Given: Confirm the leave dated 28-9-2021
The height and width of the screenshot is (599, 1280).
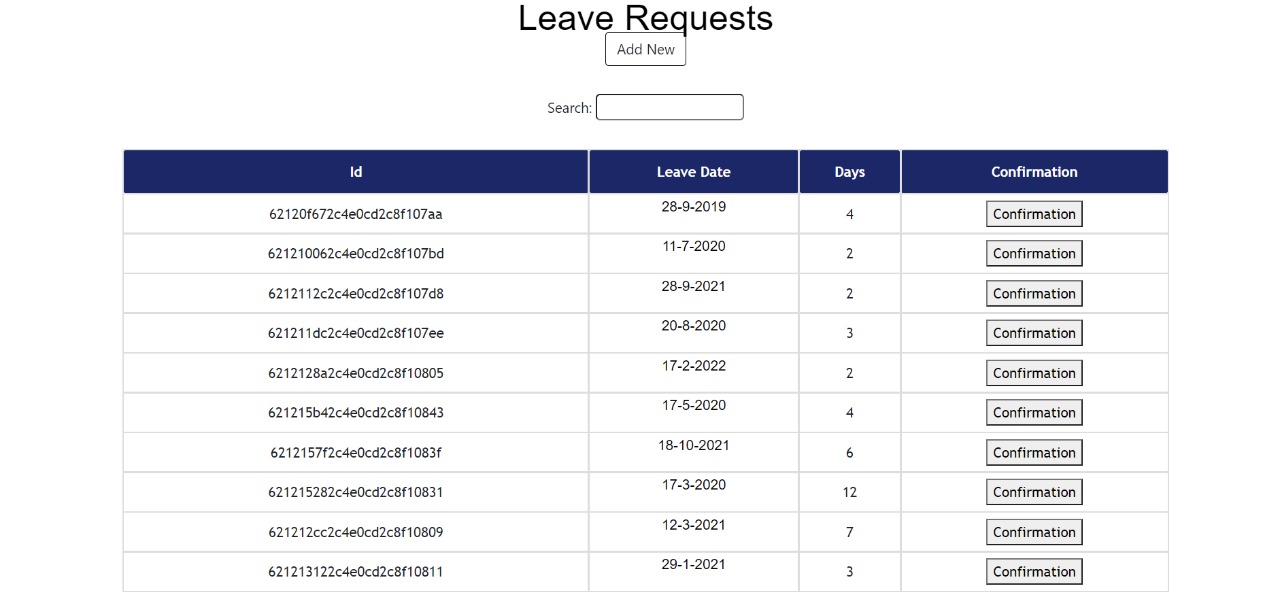Looking at the screenshot, I should [x=1034, y=293].
